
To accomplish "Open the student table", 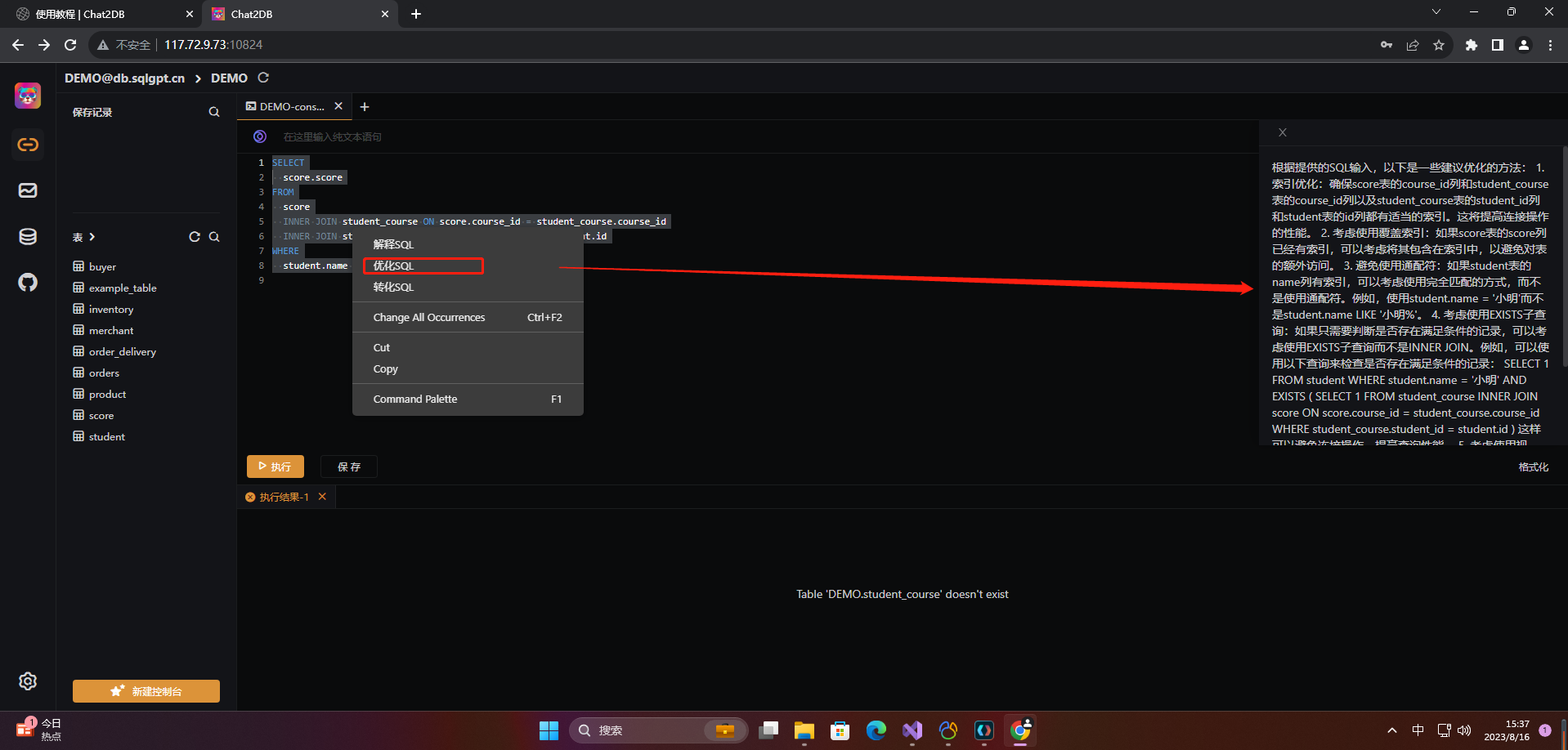I will (x=107, y=436).
